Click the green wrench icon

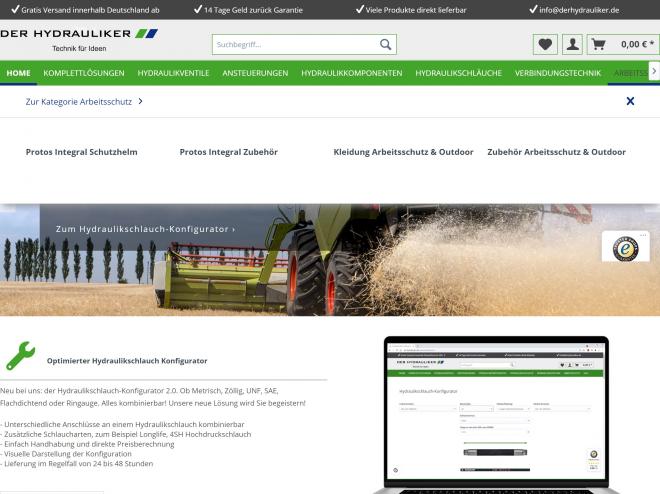[x=21, y=356]
